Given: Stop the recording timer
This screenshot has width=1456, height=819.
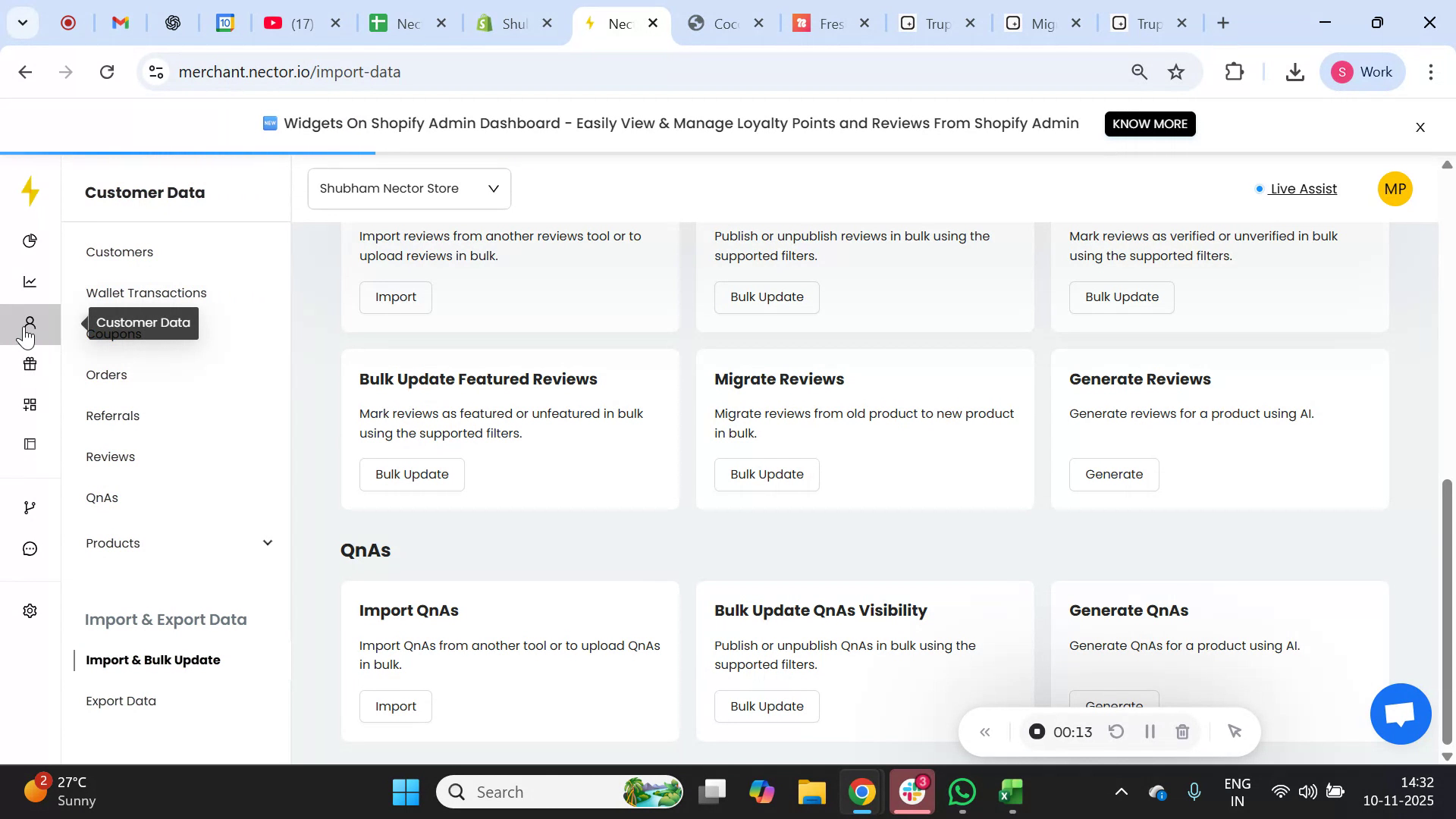Looking at the screenshot, I should [1037, 731].
